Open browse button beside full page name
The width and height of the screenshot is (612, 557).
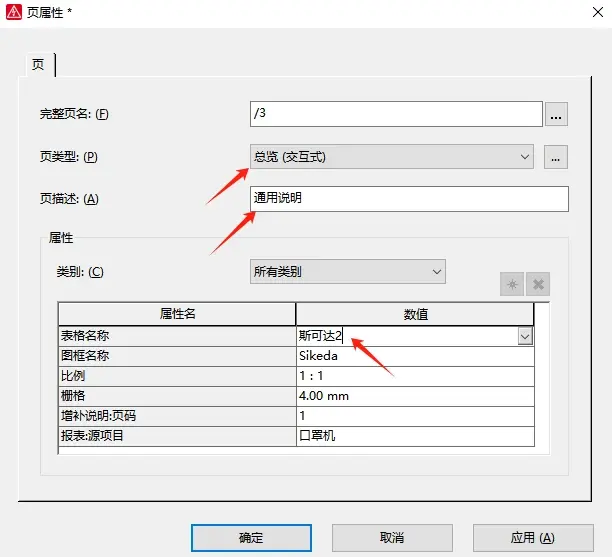[556, 114]
